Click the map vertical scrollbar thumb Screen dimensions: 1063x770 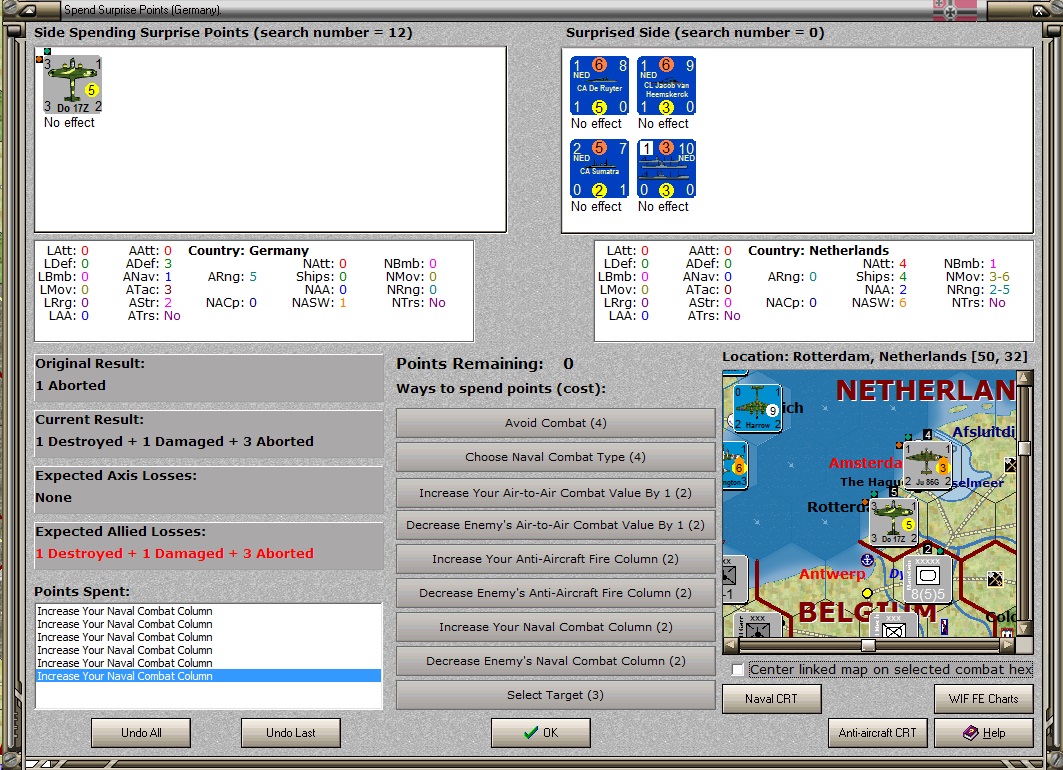(x=1024, y=448)
